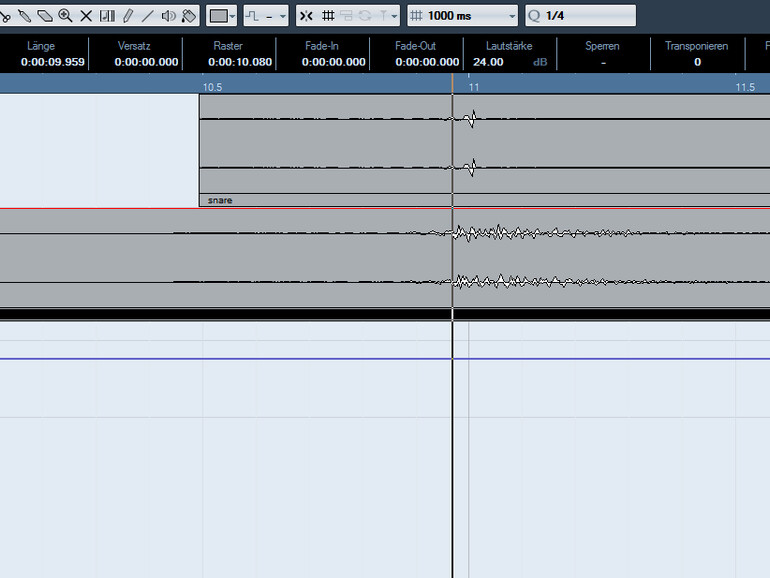Open the 1/4 quantize value selector
The width and height of the screenshot is (770, 578).
point(580,16)
